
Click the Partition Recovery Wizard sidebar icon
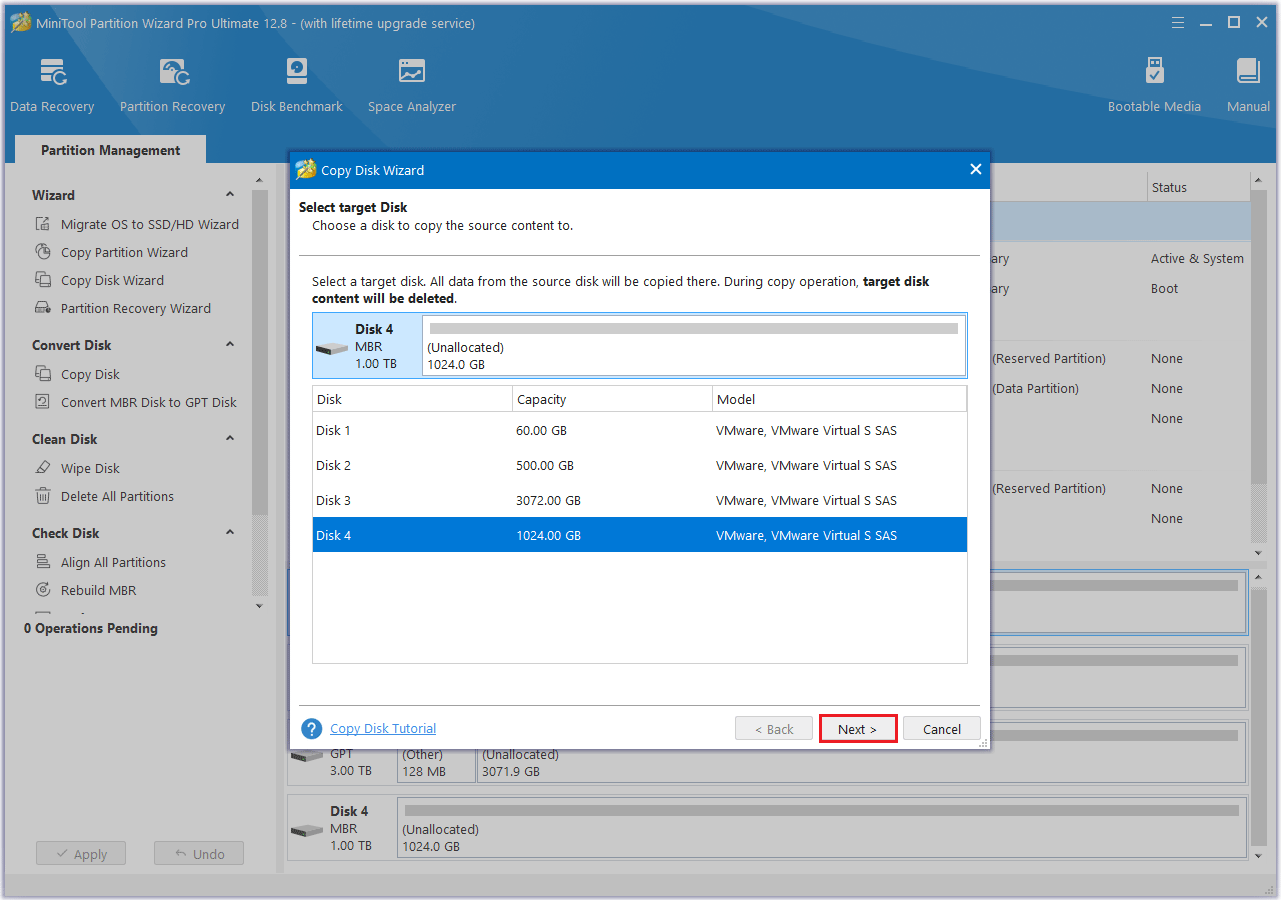tap(43, 308)
